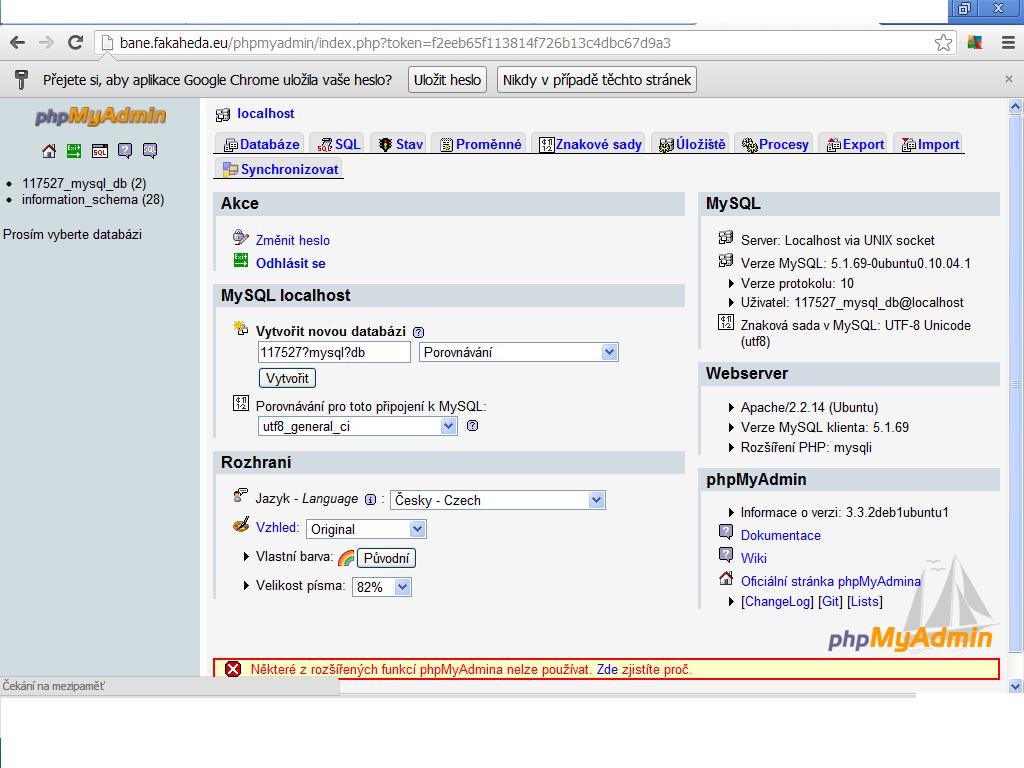The height and width of the screenshot is (768, 1024).
Task: Switch to the Import tab
Action: (x=930, y=144)
